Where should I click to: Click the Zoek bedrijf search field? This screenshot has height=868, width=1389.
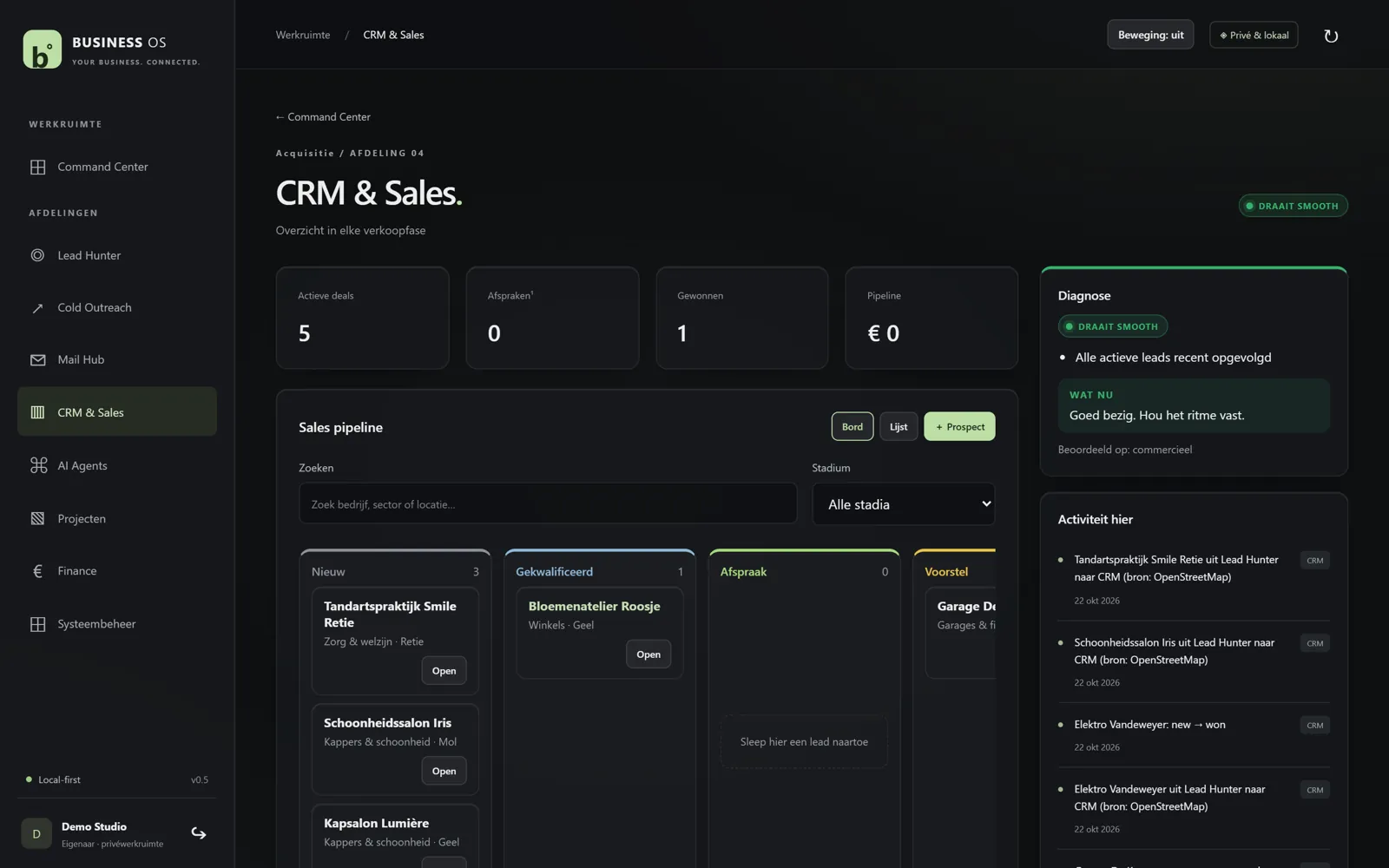point(548,504)
